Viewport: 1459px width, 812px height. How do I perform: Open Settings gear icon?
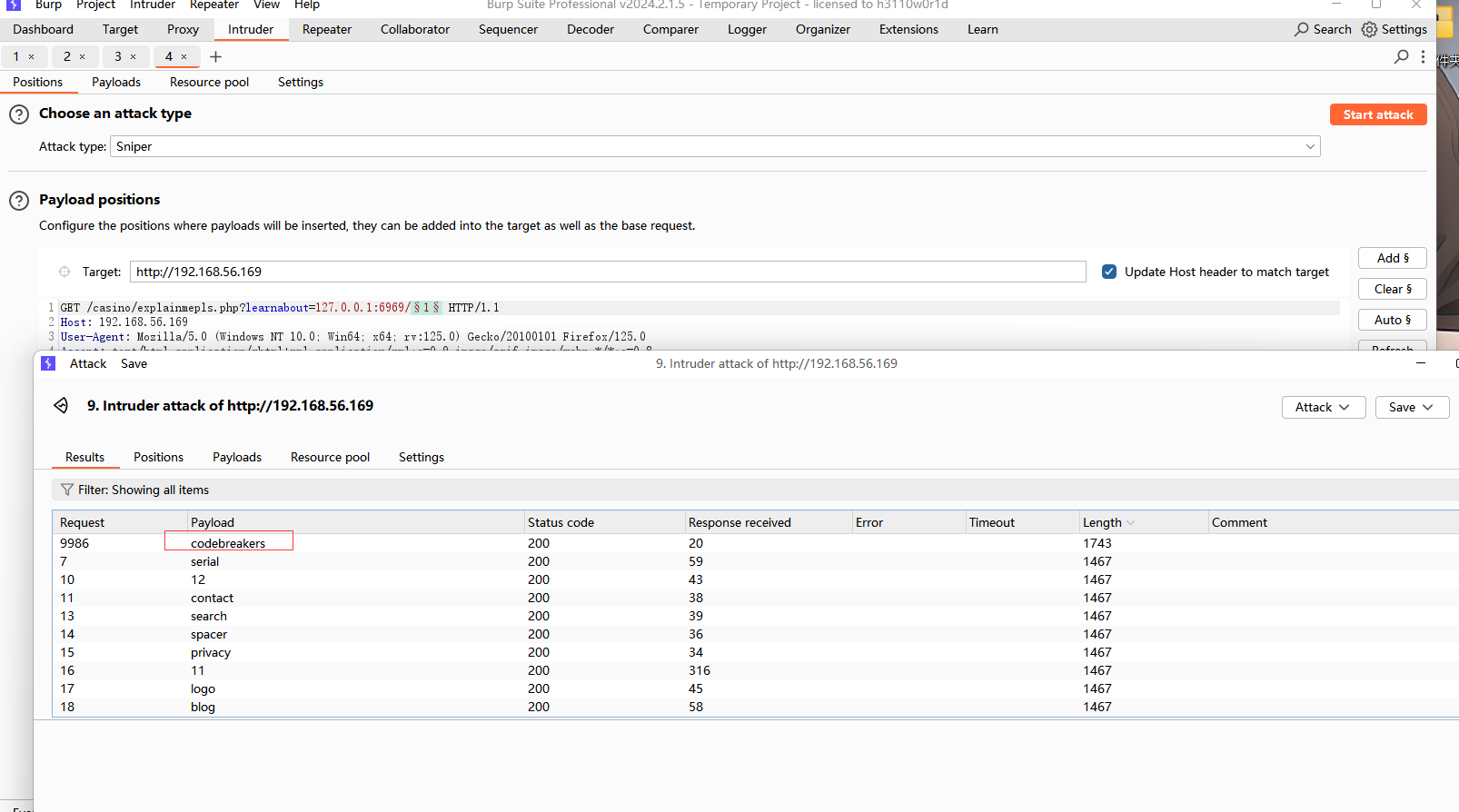(1369, 29)
